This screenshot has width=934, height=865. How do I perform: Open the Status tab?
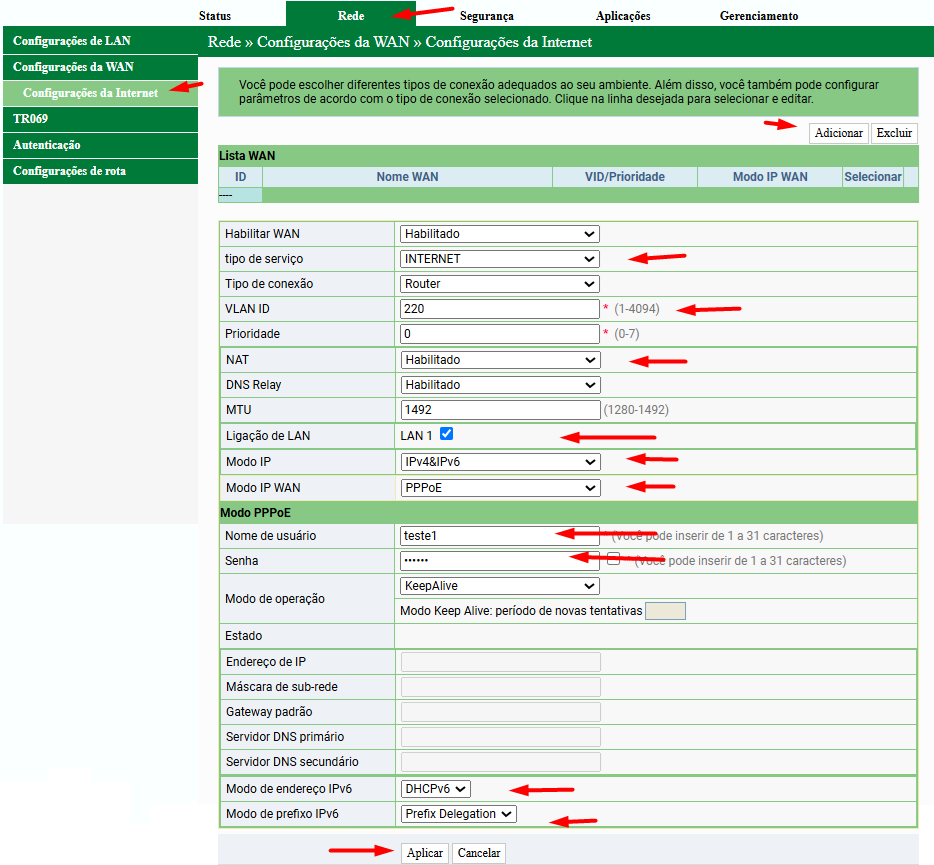pos(215,16)
